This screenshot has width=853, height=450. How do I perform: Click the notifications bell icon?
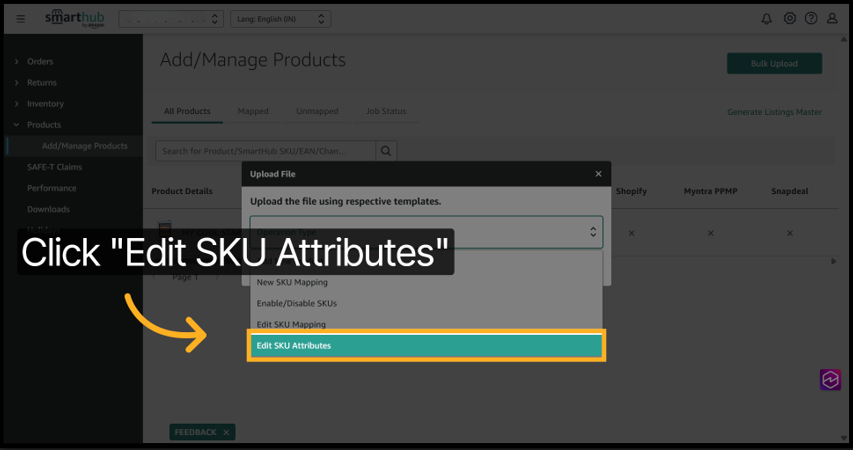[766, 19]
